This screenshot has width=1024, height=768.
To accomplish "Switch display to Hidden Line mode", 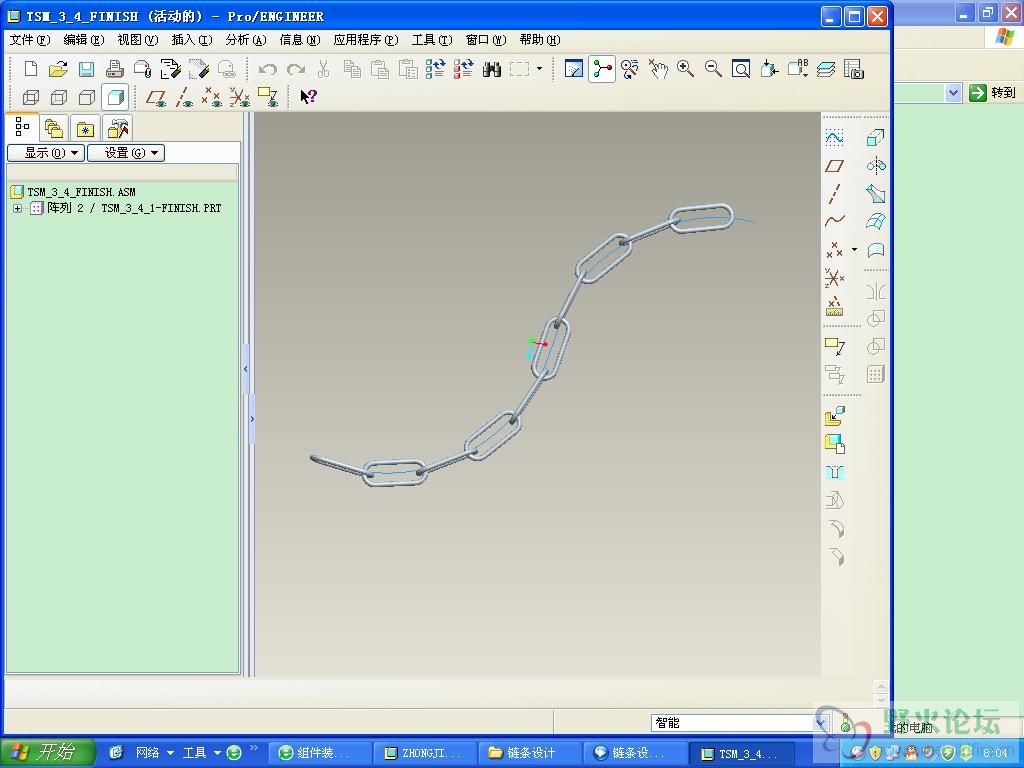I will (x=59, y=97).
